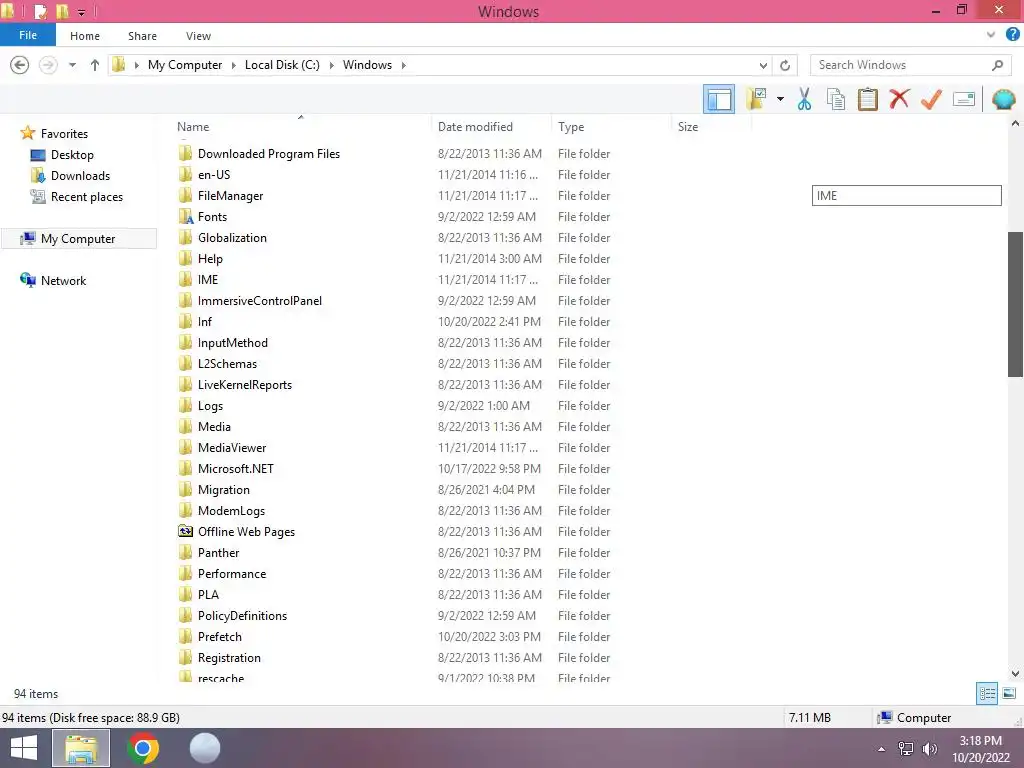Click the IME text box on right
This screenshot has width=1024, height=768.
pyautogui.click(x=906, y=195)
